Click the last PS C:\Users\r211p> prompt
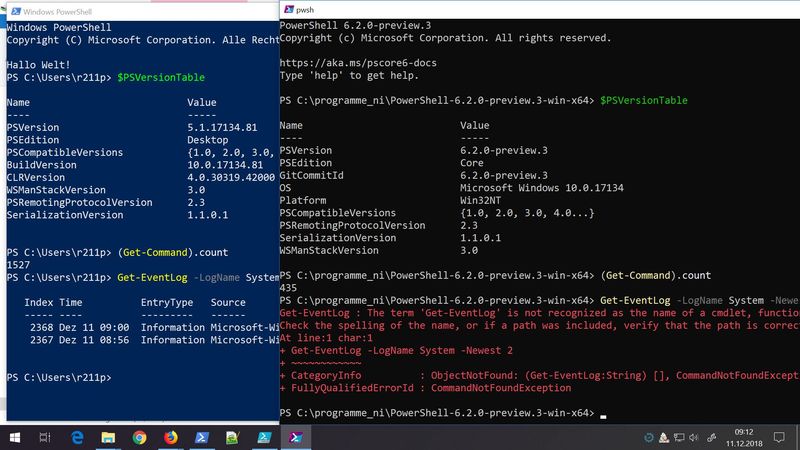 [x=59, y=378]
